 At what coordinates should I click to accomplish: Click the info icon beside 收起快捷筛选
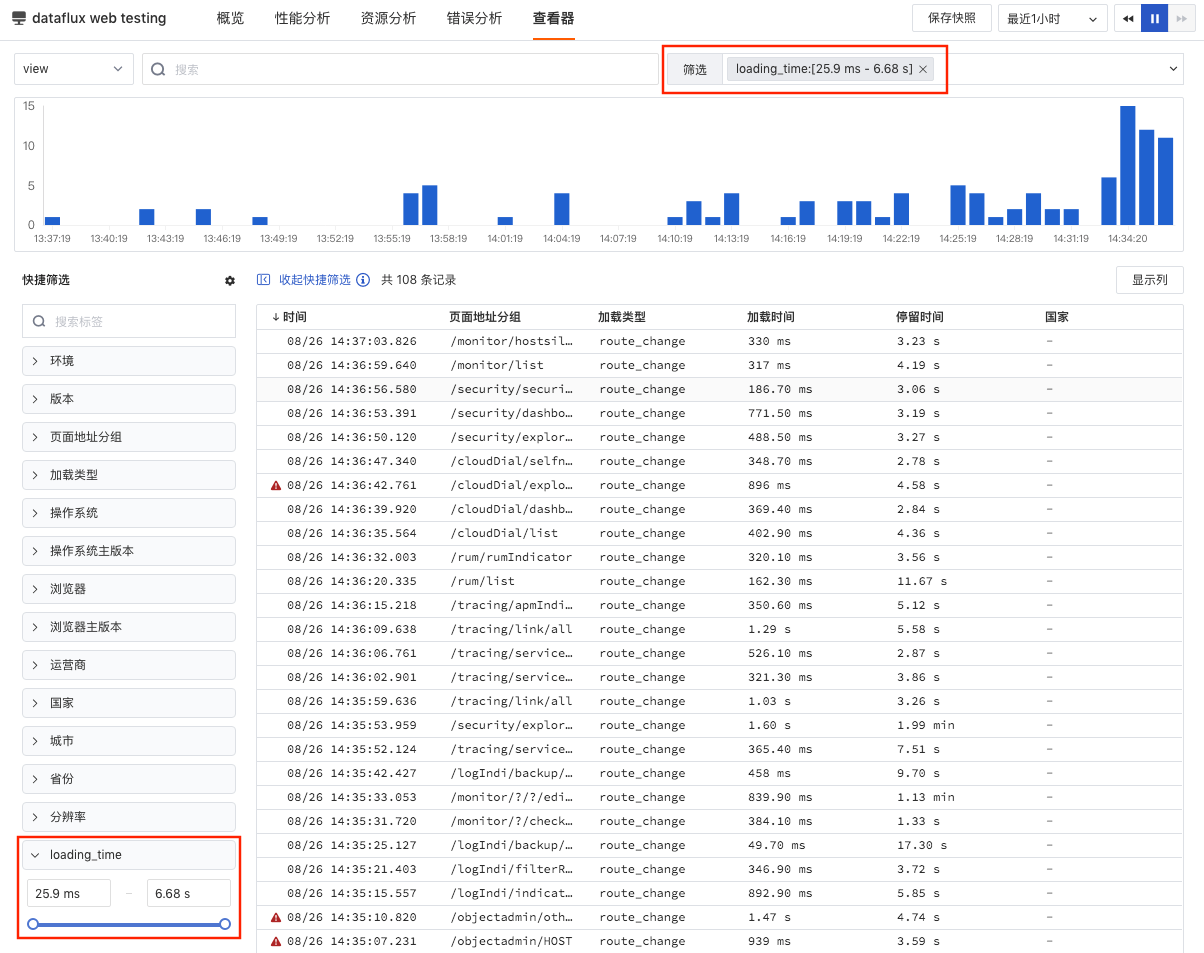tap(363, 280)
